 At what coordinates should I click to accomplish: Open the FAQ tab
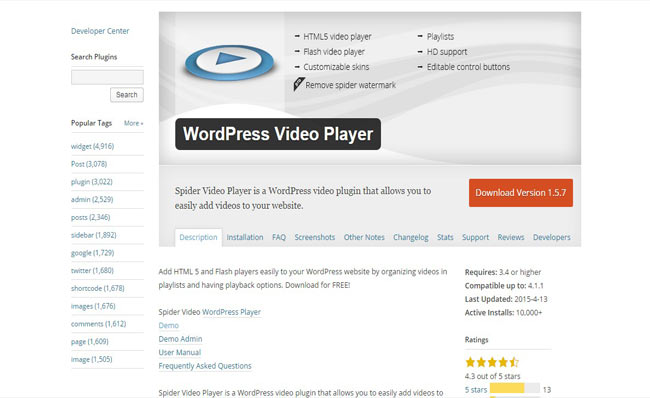(x=279, y=238)
